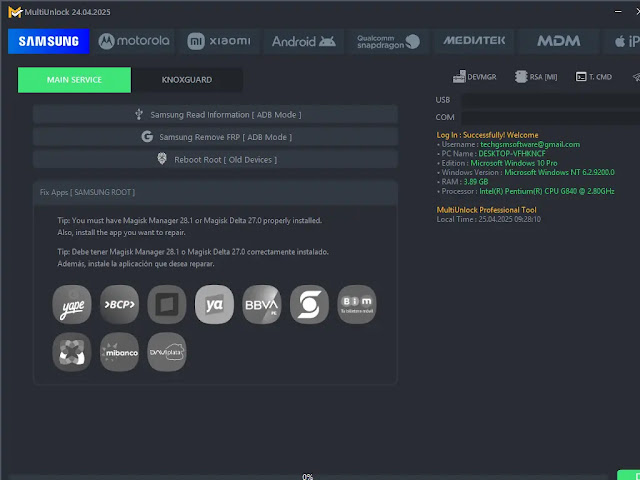Open the Bim wallet app icon

[357, 304]
